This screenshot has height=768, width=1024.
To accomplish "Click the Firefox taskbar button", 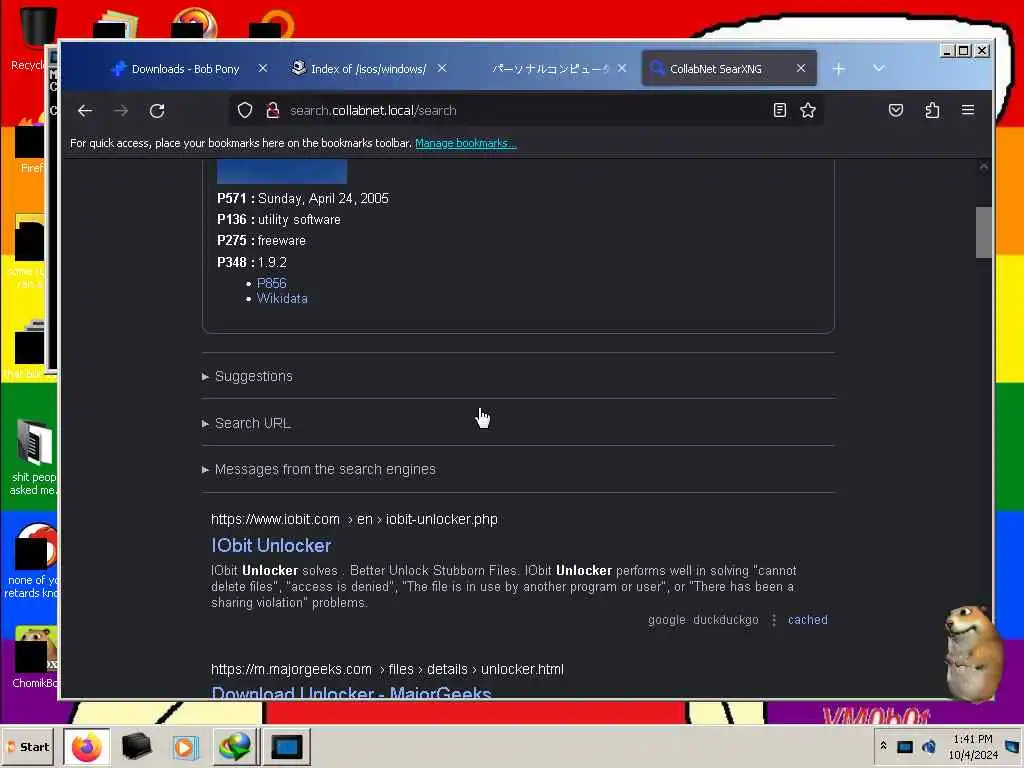I will click(x=86, y=747).
